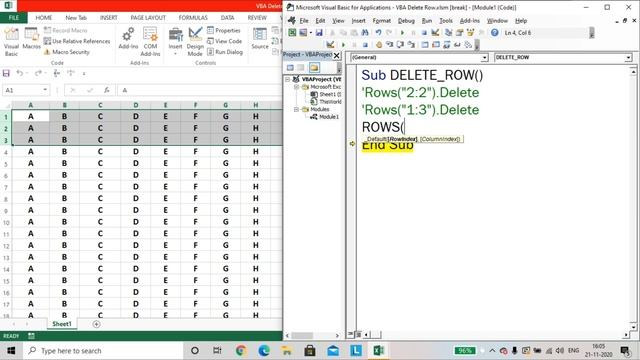Viewport: 640px width, 360px height.
Task: Click Excel formula bar input
Action: [200, 90]
